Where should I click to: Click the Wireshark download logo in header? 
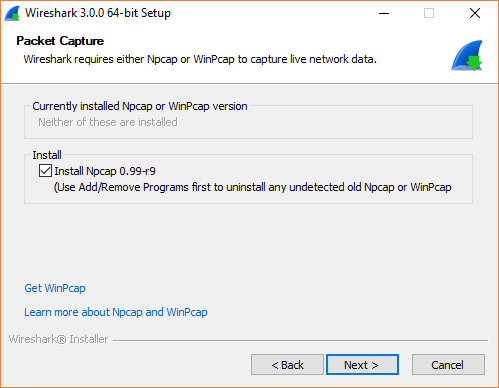click(x=467, y=55)
